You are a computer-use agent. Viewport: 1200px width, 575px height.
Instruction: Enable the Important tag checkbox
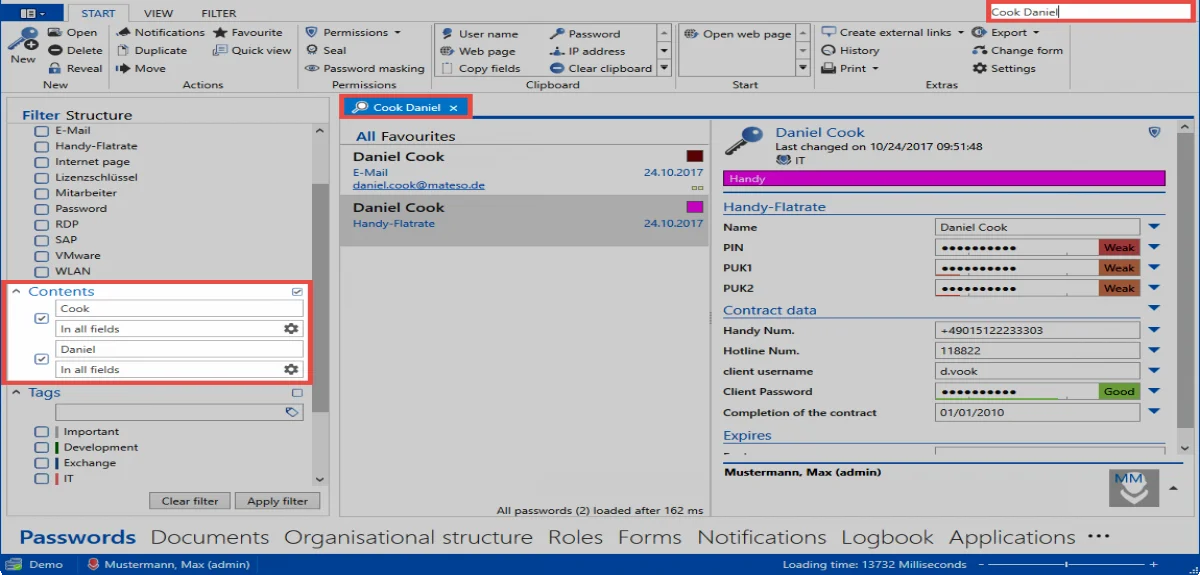[41, 432]
